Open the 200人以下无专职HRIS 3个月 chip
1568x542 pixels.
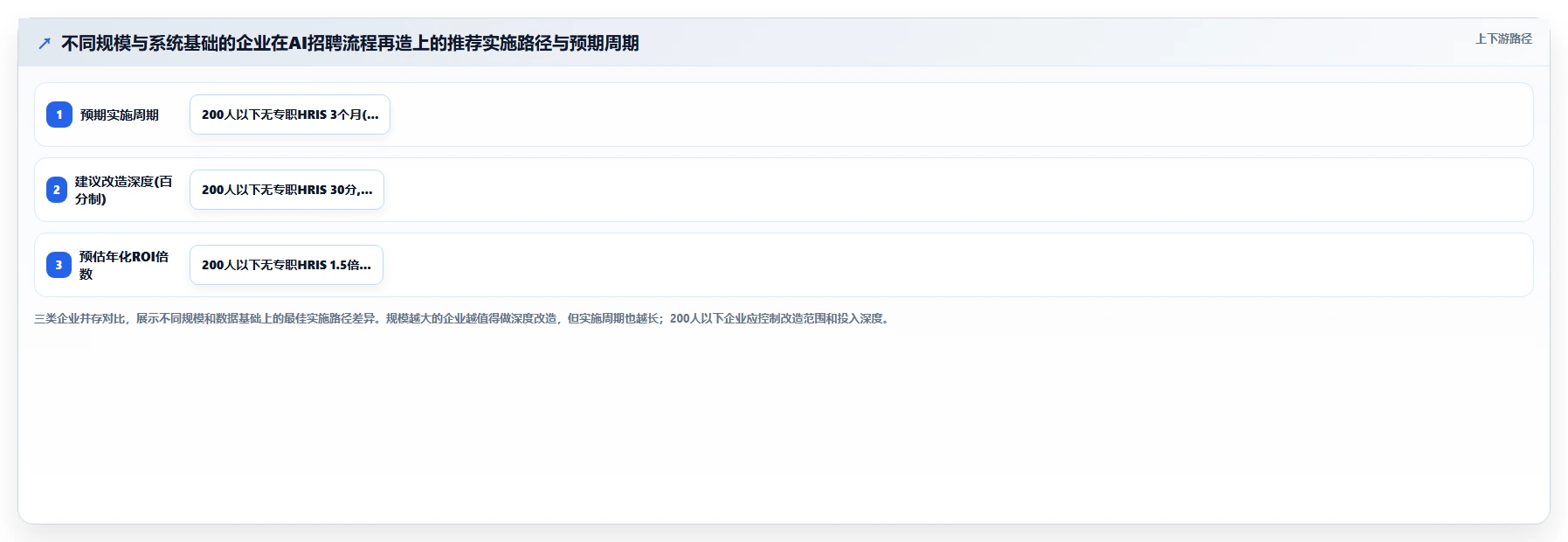coord(290,115)
